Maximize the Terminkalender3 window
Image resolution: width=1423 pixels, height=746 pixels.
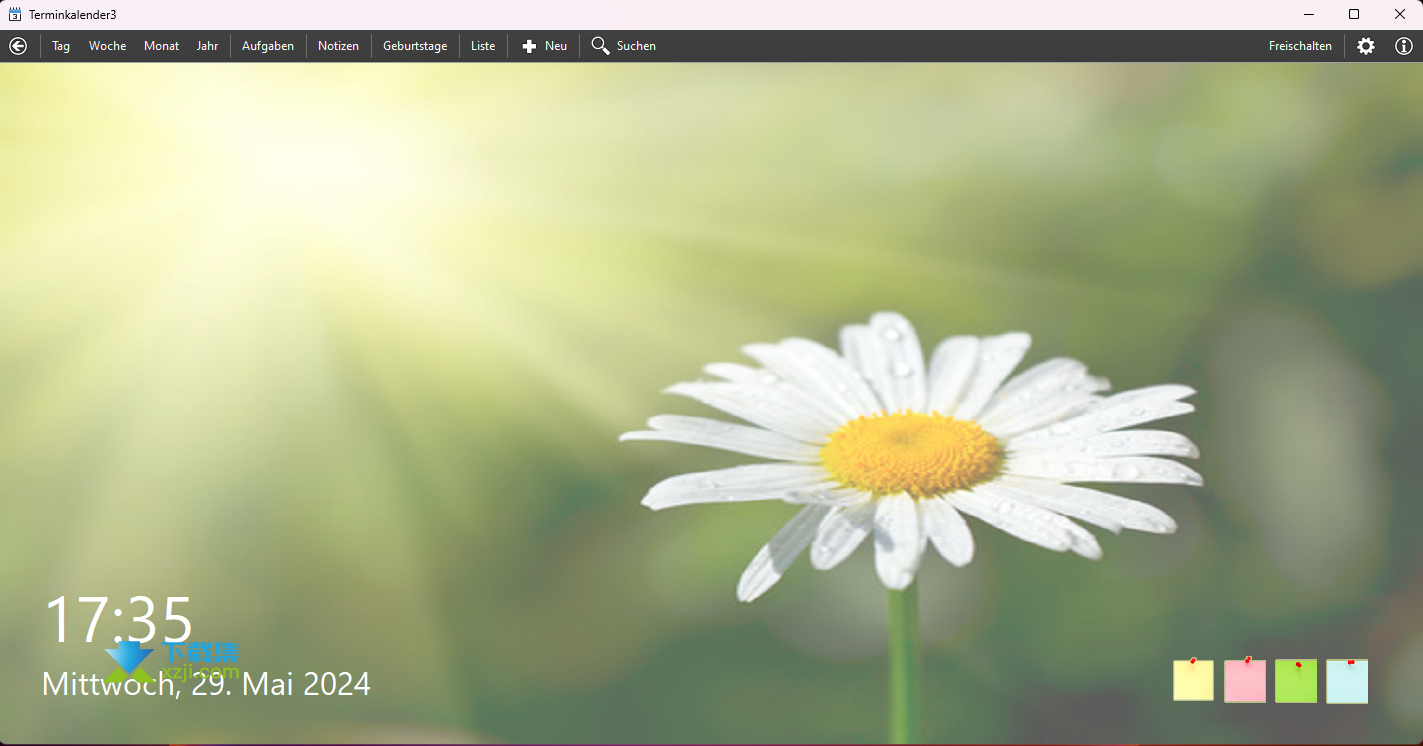[x=1354, y=14]
